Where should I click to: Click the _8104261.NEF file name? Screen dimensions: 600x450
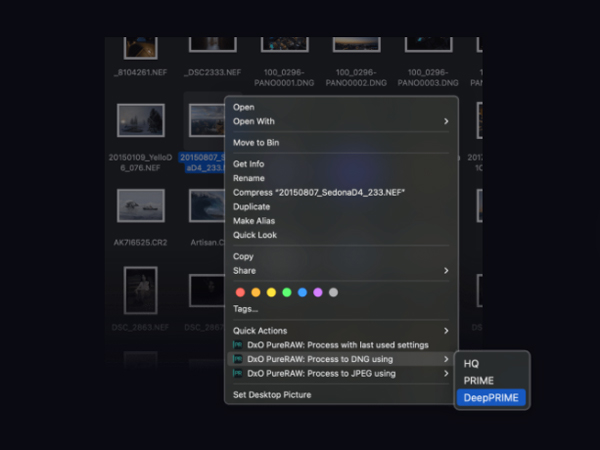coord(140,72)
